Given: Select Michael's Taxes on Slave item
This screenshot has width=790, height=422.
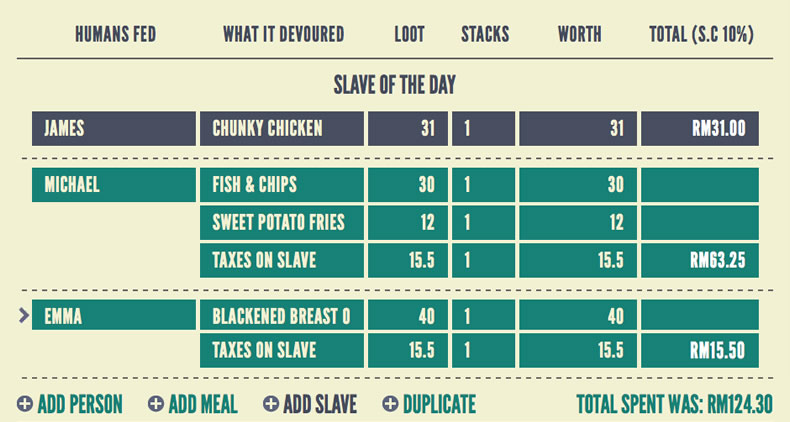Looking at the screenshot, I should (282, 260).
